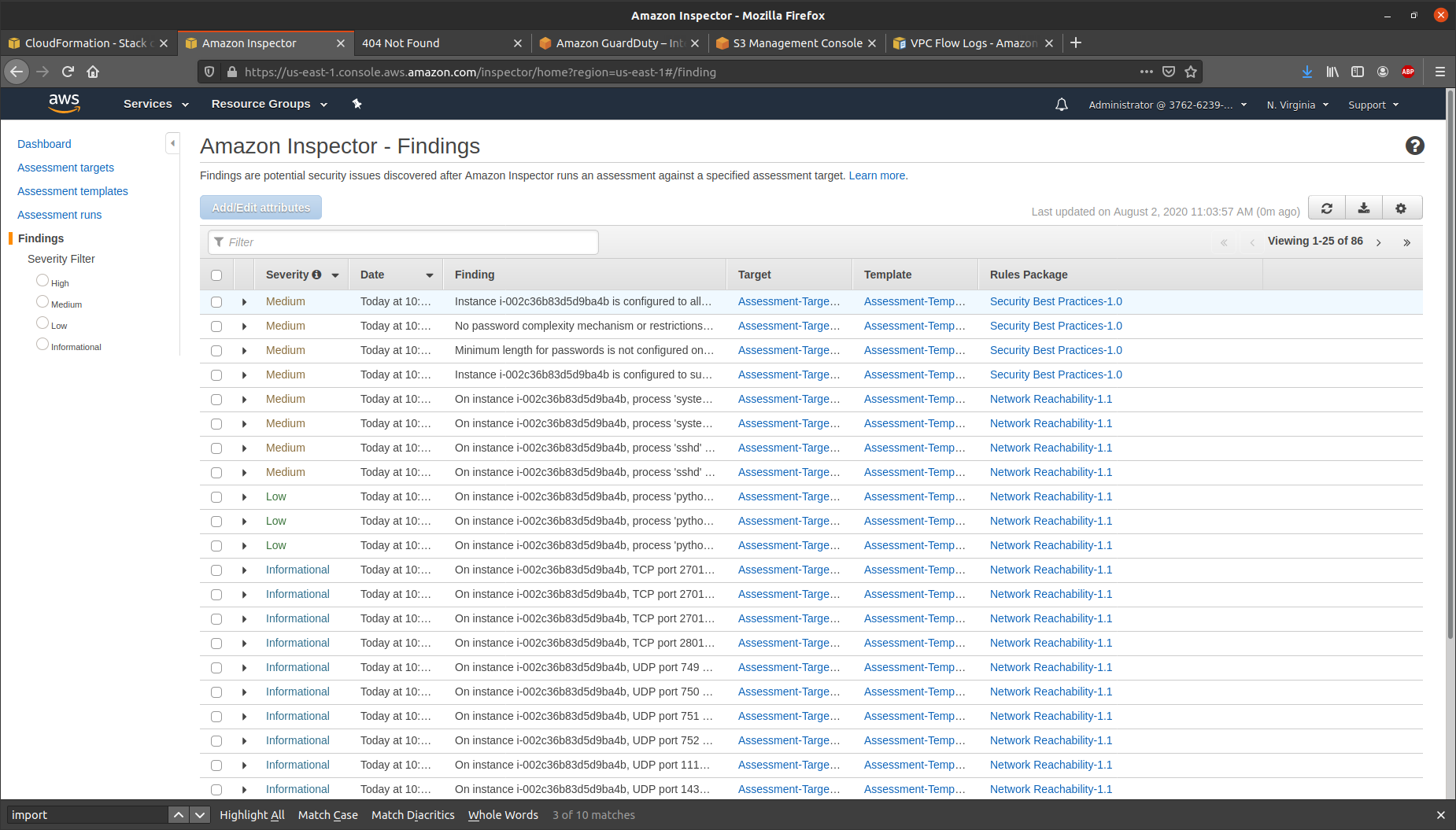
Task: Jump to last page of findings
Action: coord(1406,242)
